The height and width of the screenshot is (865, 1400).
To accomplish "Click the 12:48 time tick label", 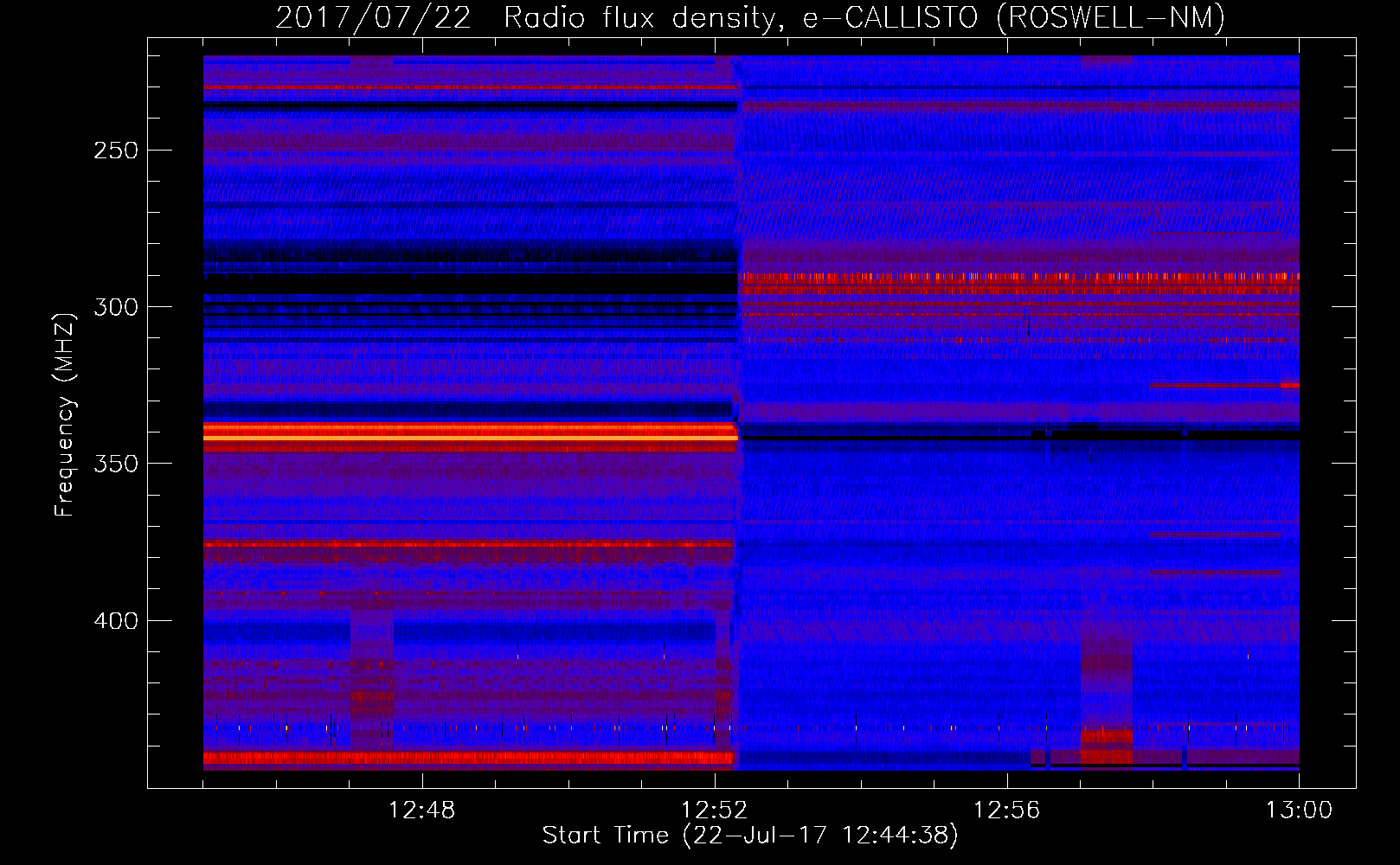I will click(421, 811).
